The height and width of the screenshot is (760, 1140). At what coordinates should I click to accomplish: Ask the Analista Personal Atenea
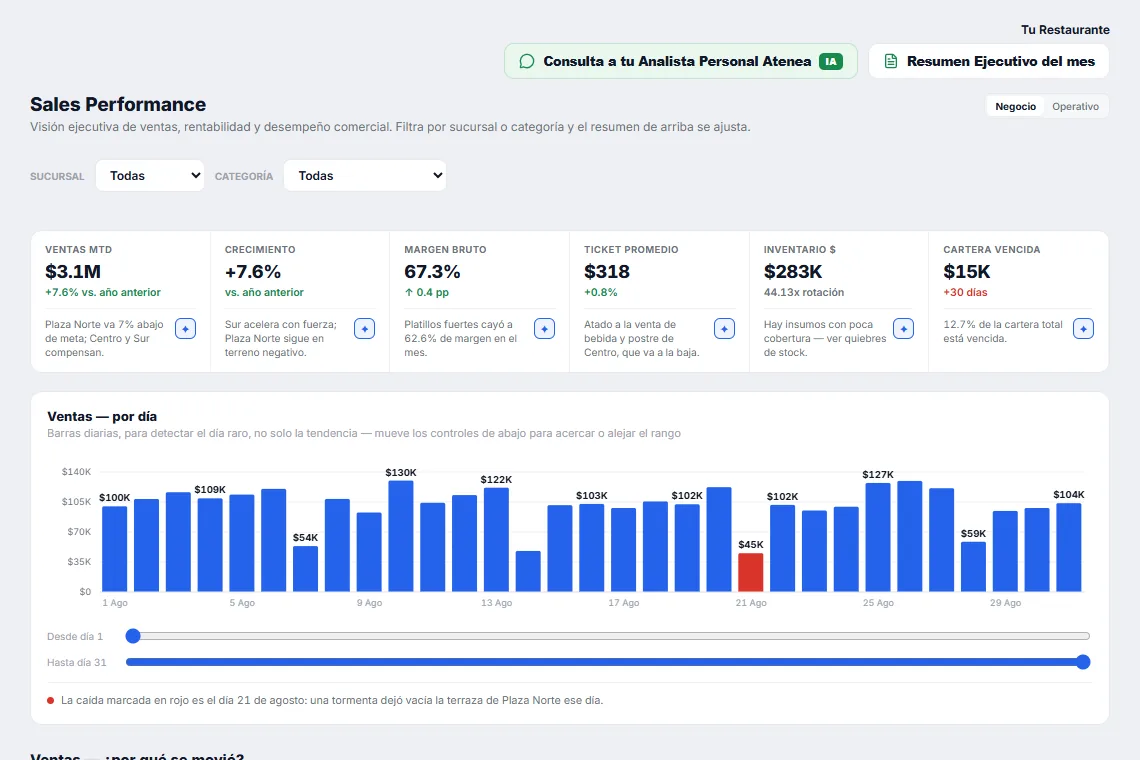pyautogui.click(x=681, y=62)
